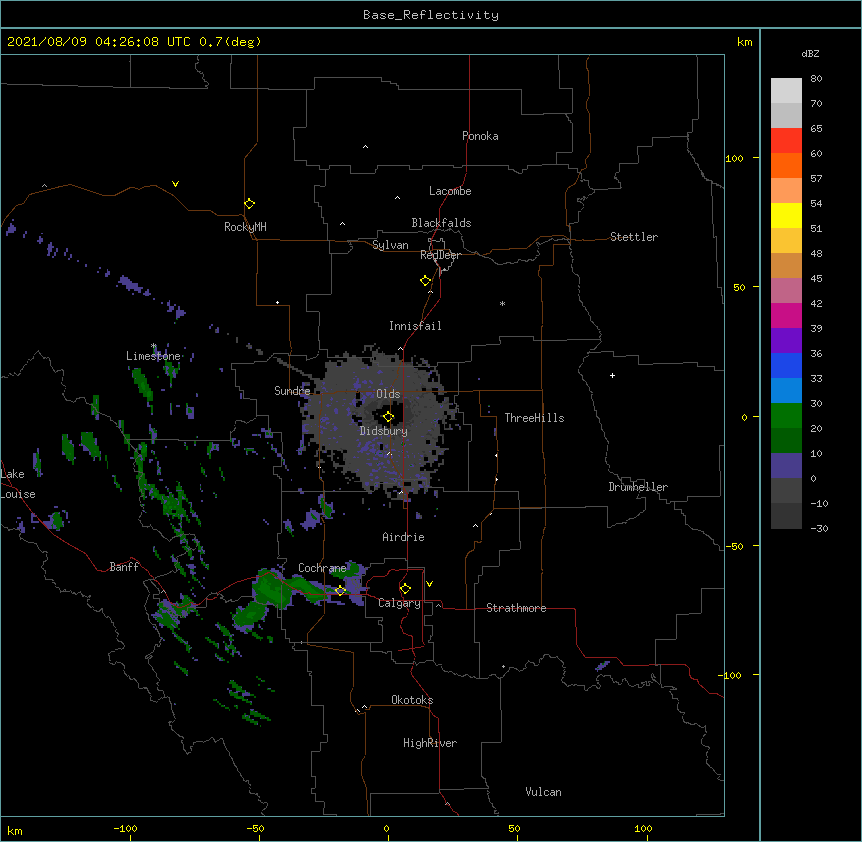
Task: Click the white plus marker near Drumheller county
Action: click(612, 375)
